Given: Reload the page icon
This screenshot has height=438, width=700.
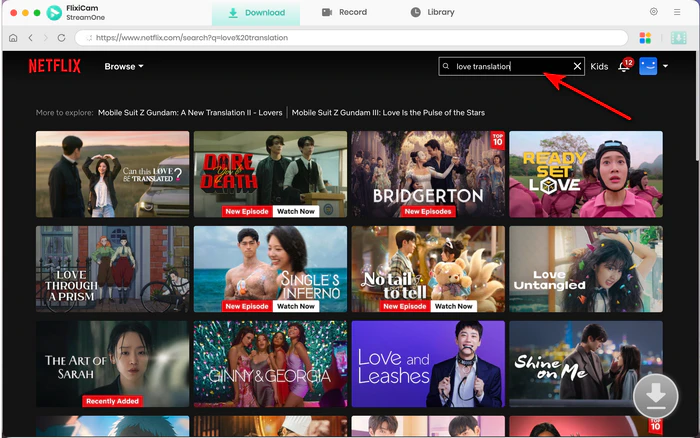Looking at the screenshot, I should [x=62, y=38].
